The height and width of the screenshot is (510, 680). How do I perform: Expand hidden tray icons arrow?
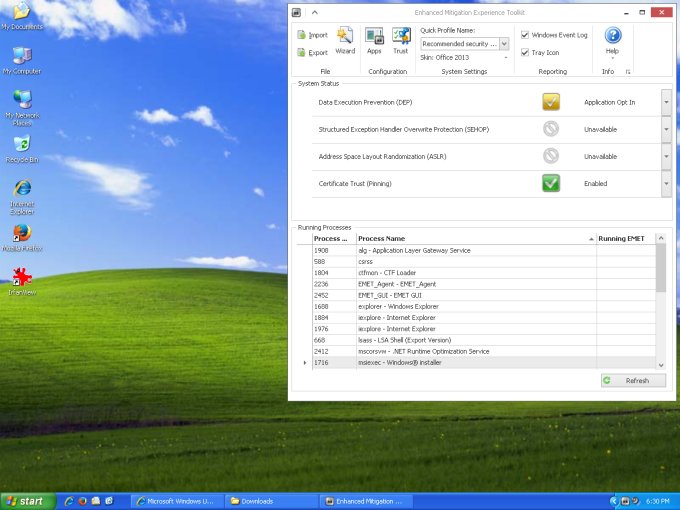pyautogui.click(x=614, y=501)
